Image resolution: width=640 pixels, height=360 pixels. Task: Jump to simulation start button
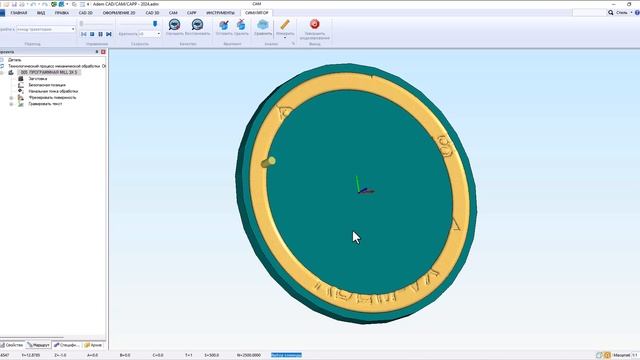84,34
